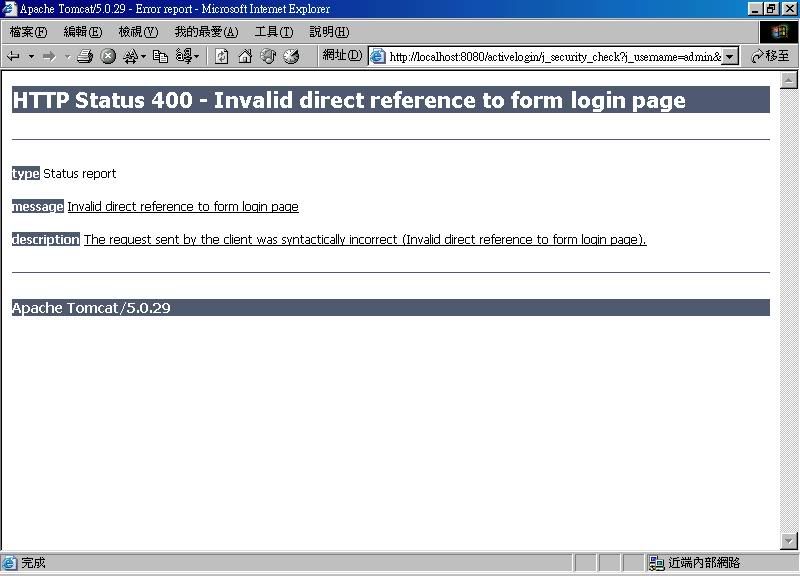Click the 'description' label

pyautogui.click(x=46, y=239)
